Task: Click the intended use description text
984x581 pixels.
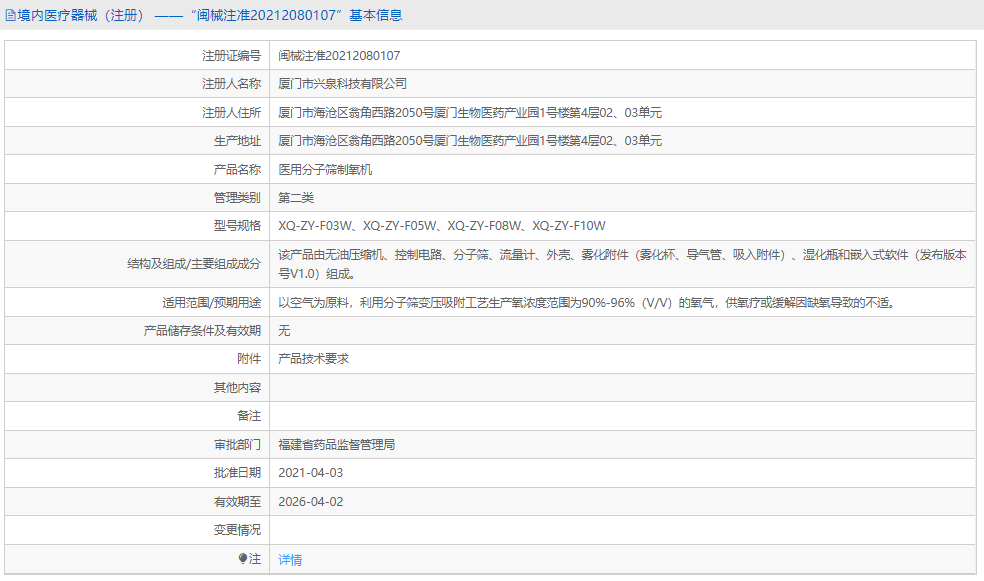Action: (x=587, y=303)
